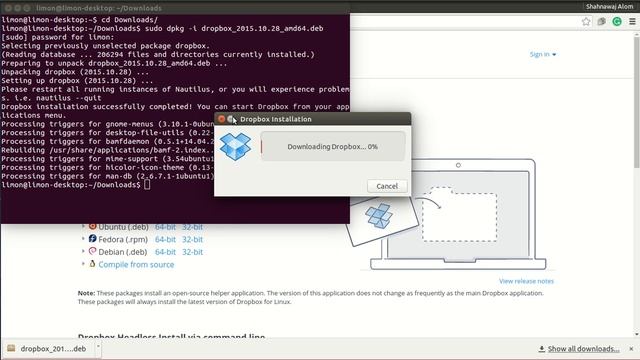Click the terminal title bar
This screenshot has width=640, height=360.
[175, 8]
